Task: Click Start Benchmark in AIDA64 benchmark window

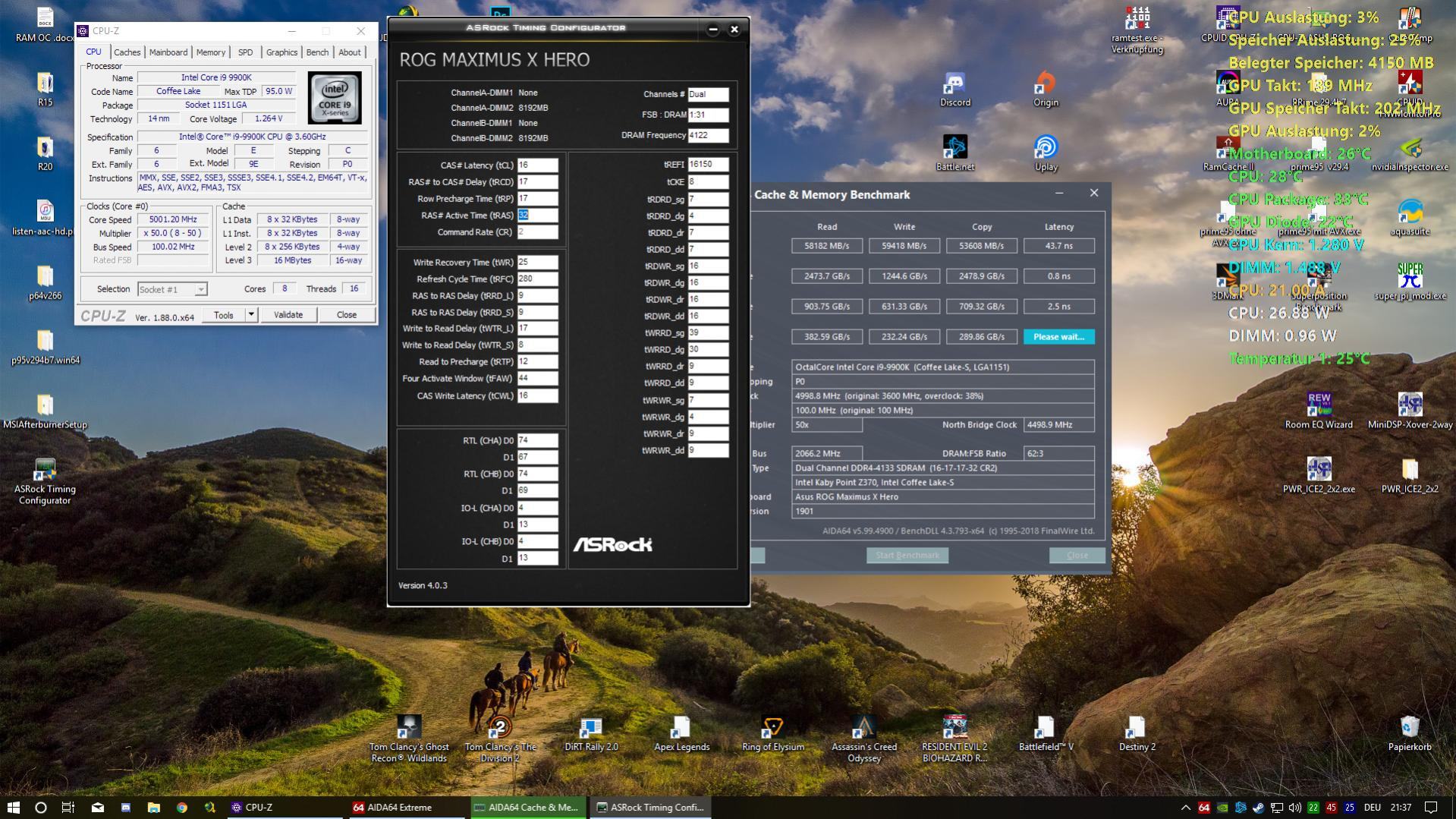Action: click(907, 555)
